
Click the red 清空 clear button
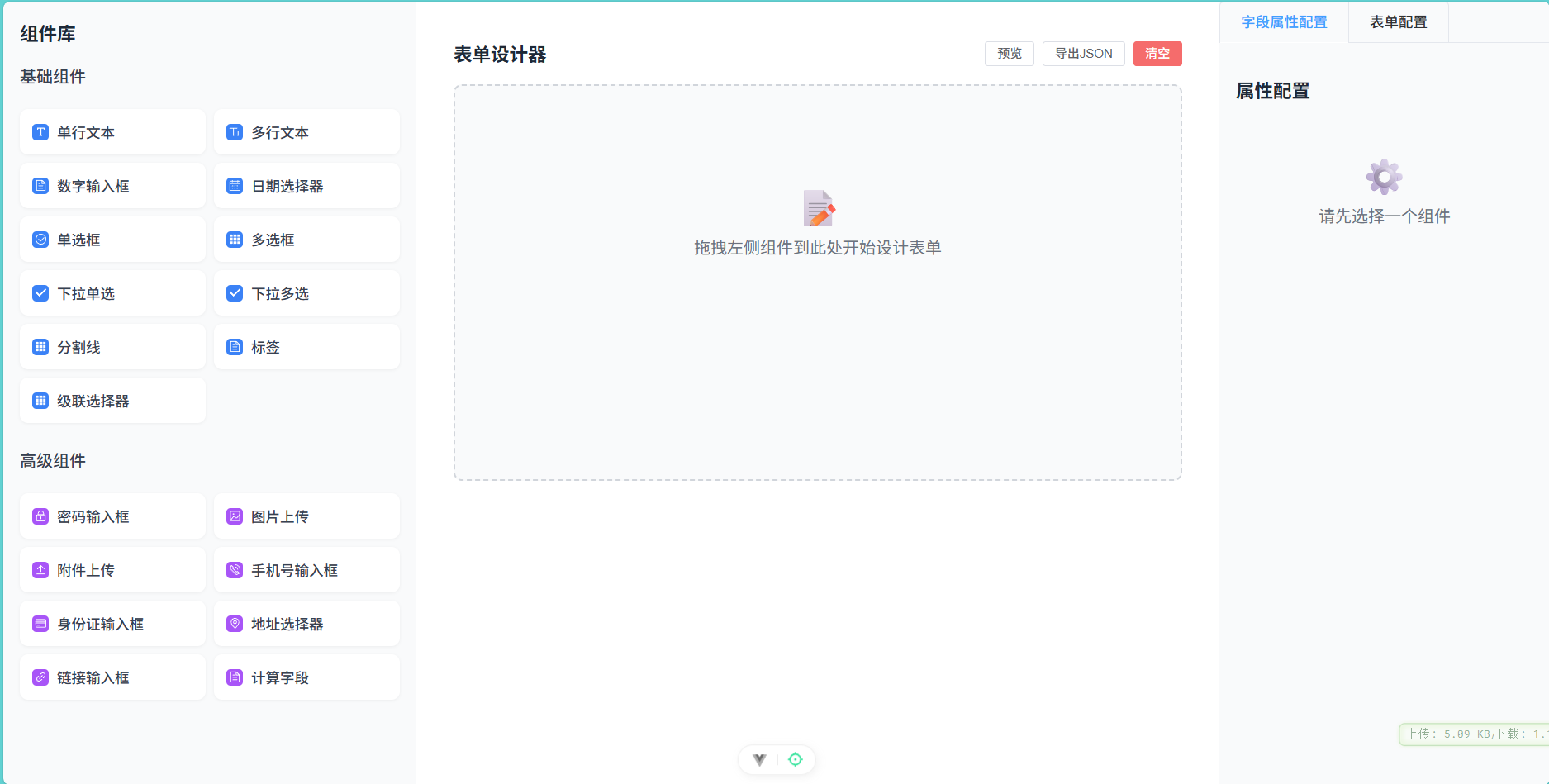(1157, 54)
